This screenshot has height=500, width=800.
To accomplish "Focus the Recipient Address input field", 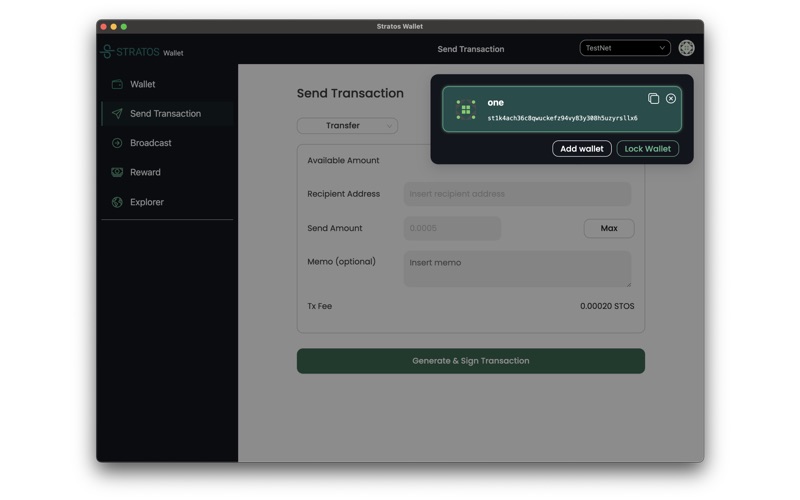I will click(x=517, y=194).
